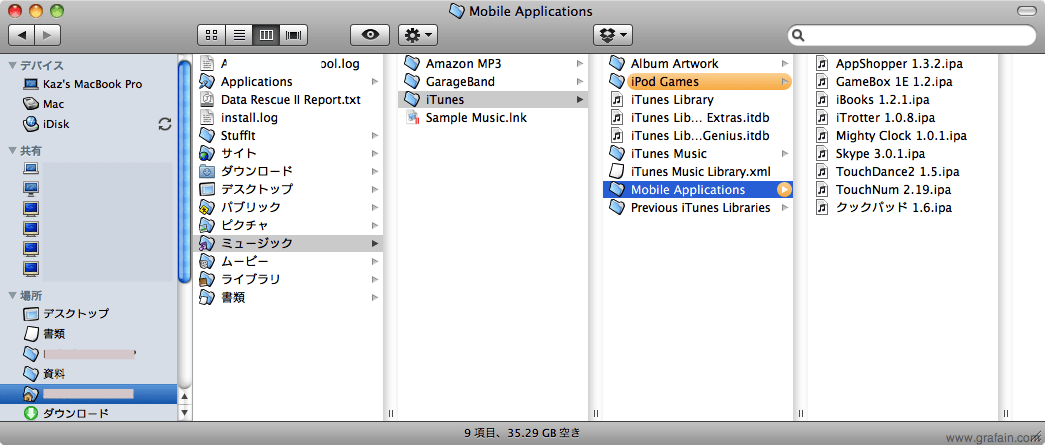Image resolution: width=1045 pixels, height=445 pixels.
Task: Select iTunes Lib... Extras.itdb file
Action: pos(698,117)
